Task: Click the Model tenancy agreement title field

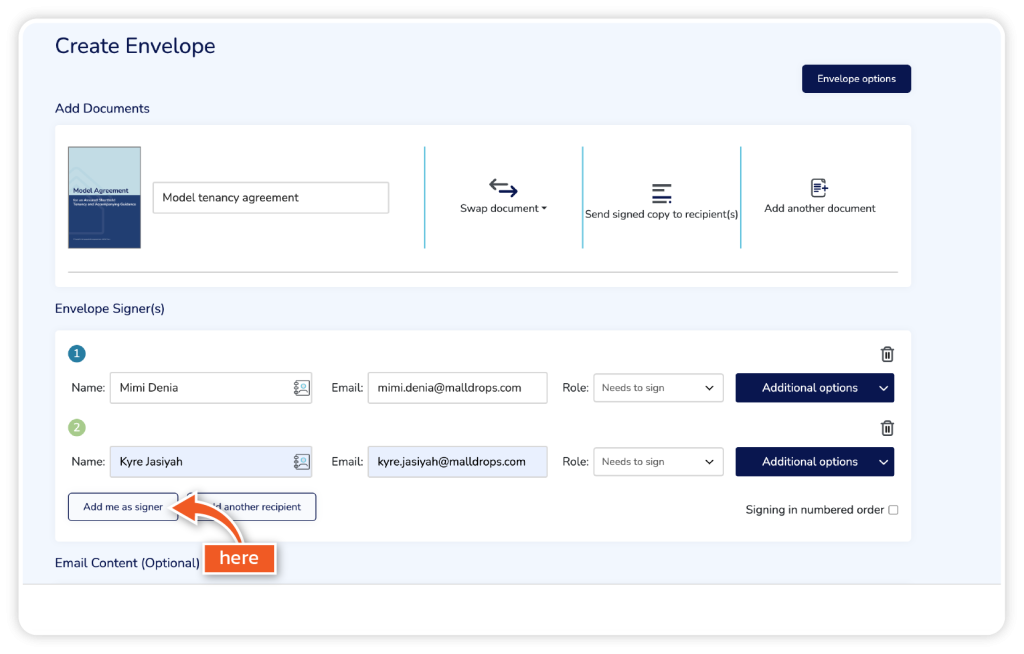Action: [270, 198]
